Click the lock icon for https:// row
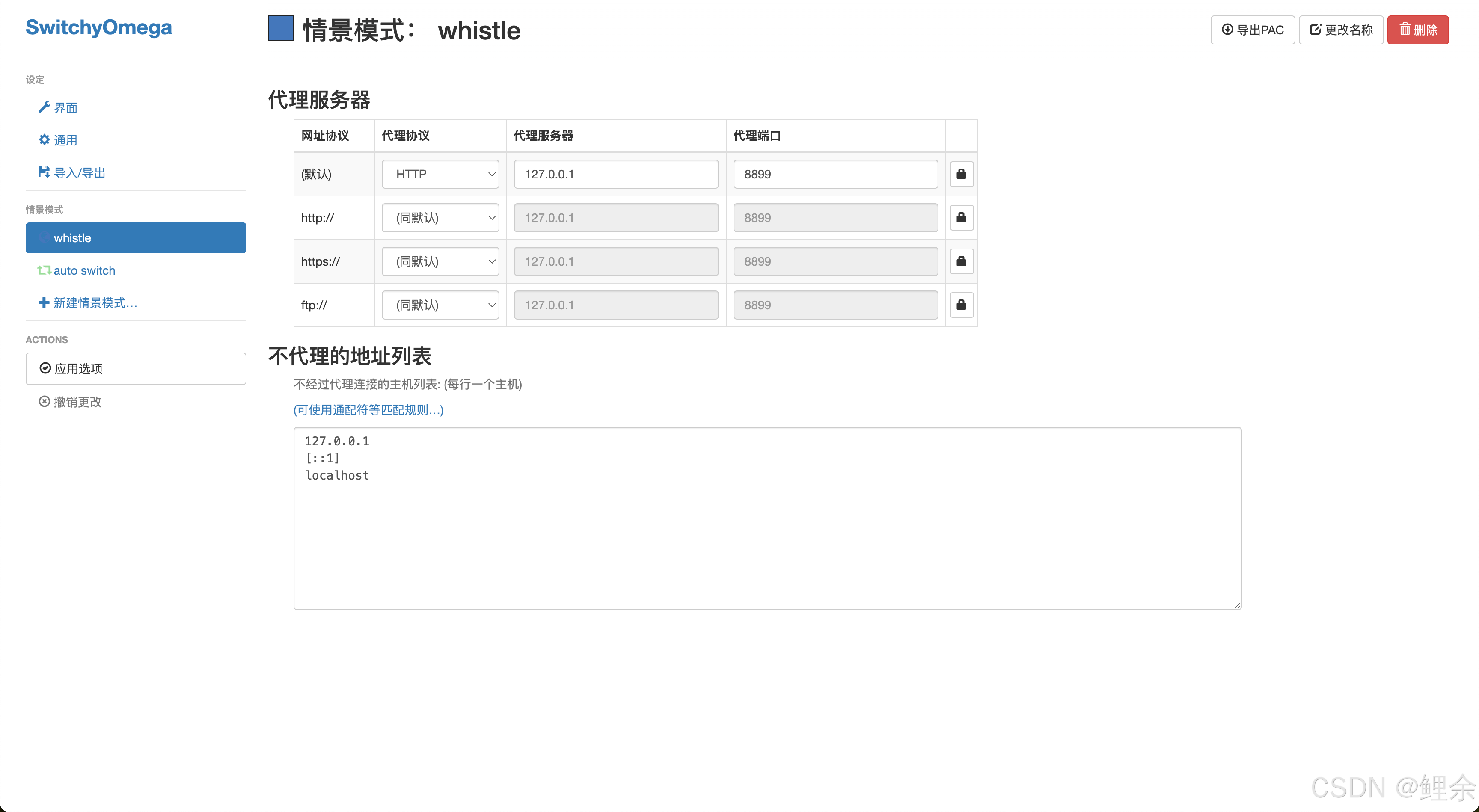Viewport: 1479px width, 812px height. point(961,261)
